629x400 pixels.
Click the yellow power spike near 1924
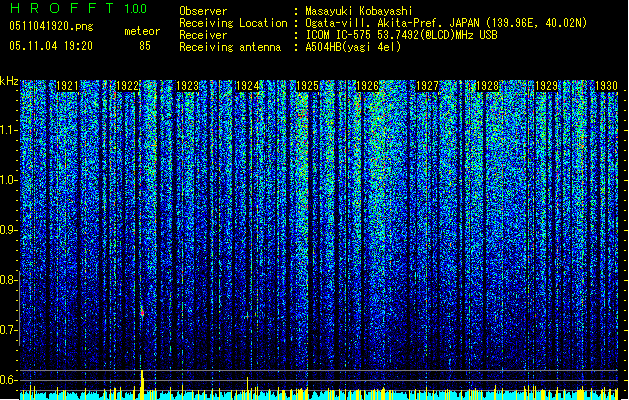pos(248,388)
